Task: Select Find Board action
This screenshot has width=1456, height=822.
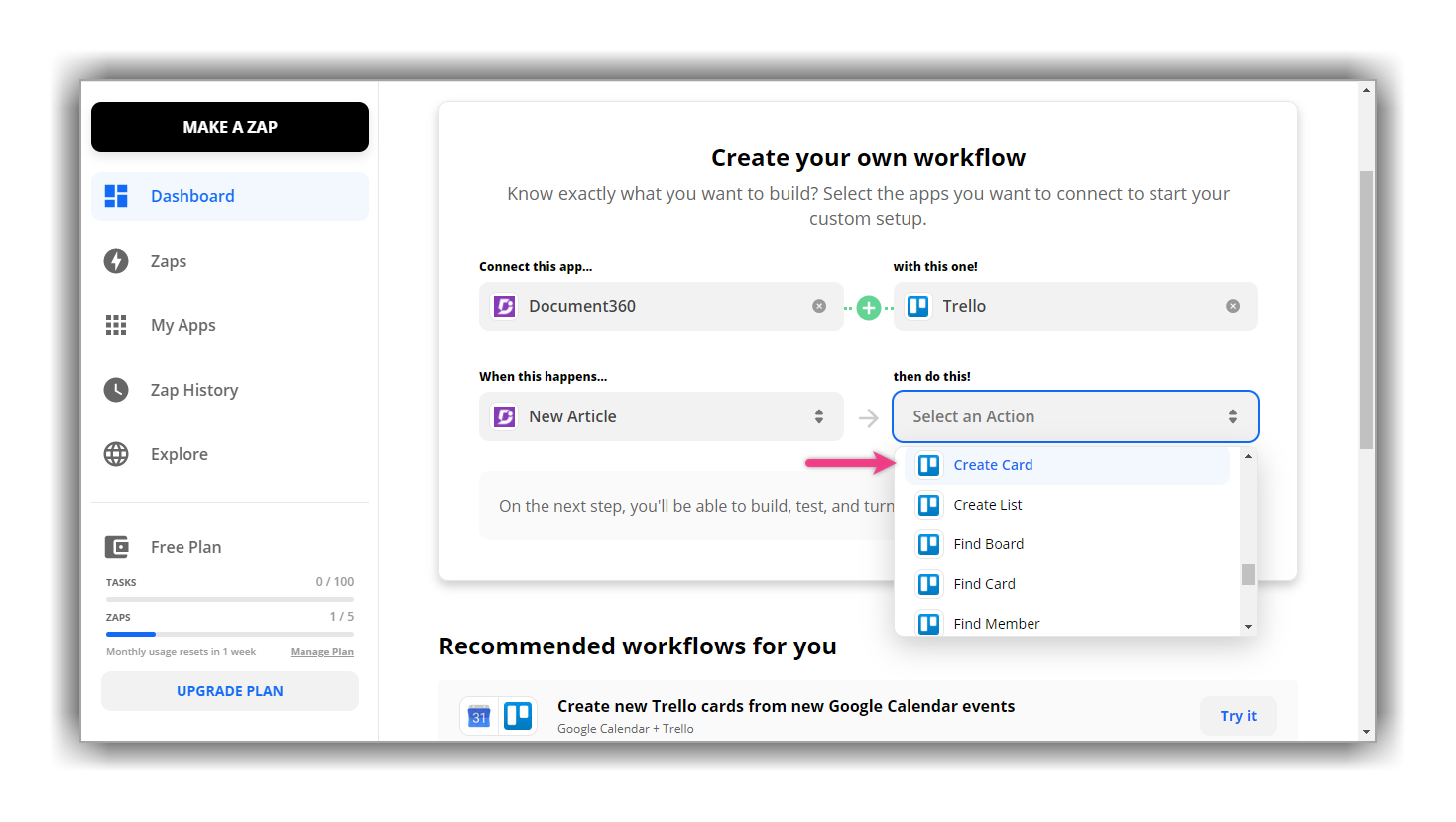Action: [1067, 544]
